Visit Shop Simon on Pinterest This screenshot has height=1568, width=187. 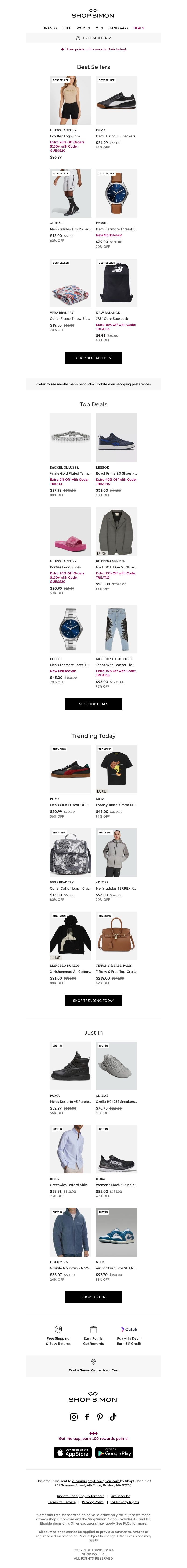click(x=100, y=1417)
